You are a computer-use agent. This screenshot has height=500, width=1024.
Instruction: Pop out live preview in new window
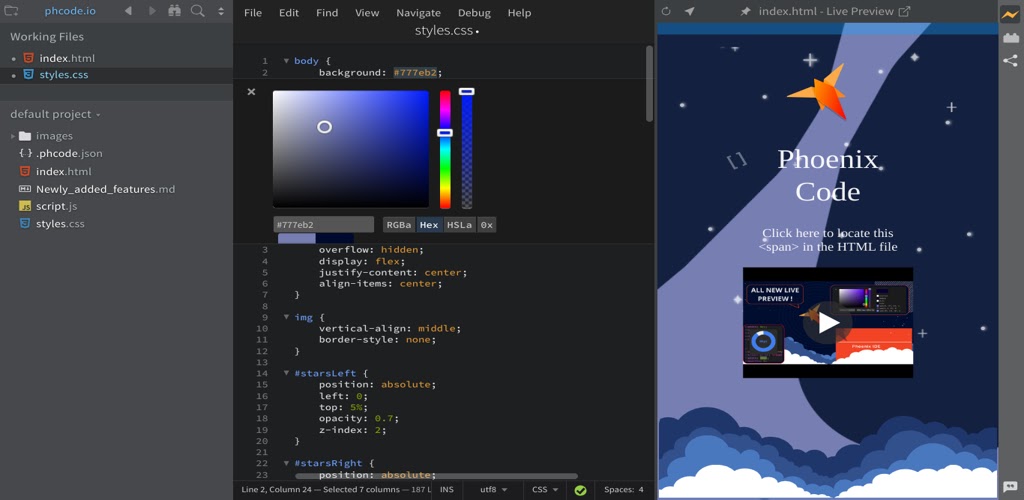905,12
